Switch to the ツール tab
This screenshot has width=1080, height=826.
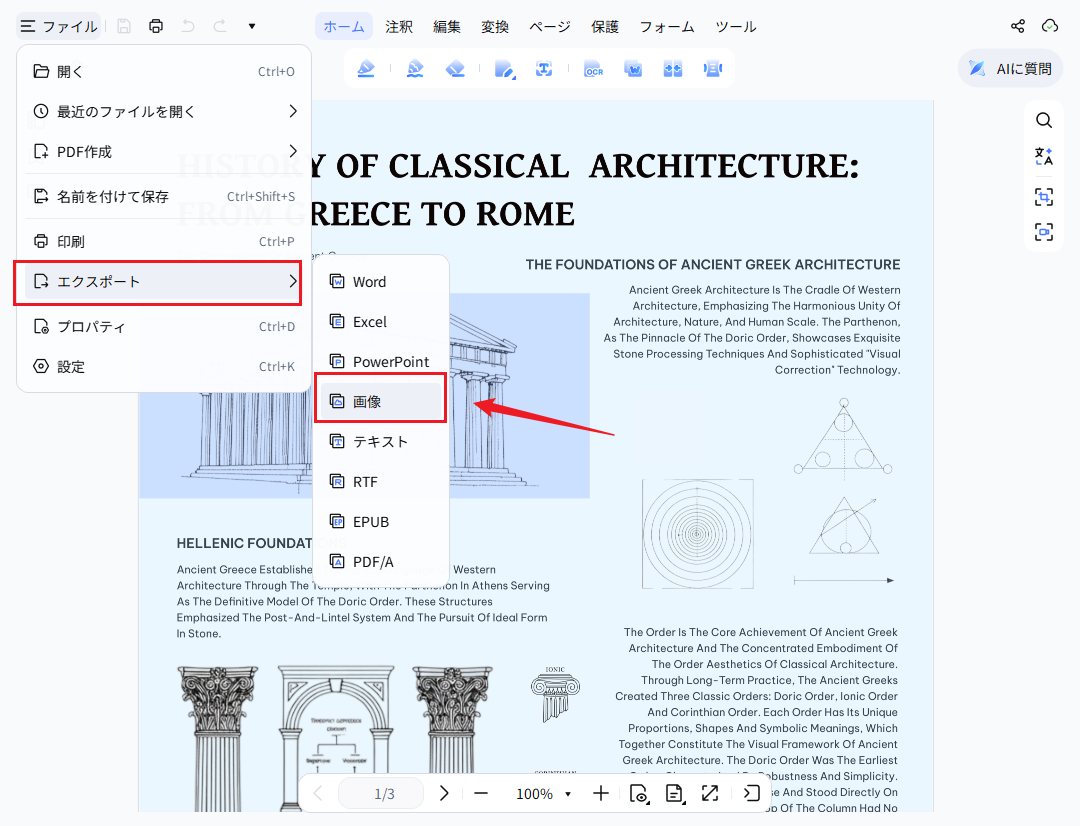click(736, 26)
